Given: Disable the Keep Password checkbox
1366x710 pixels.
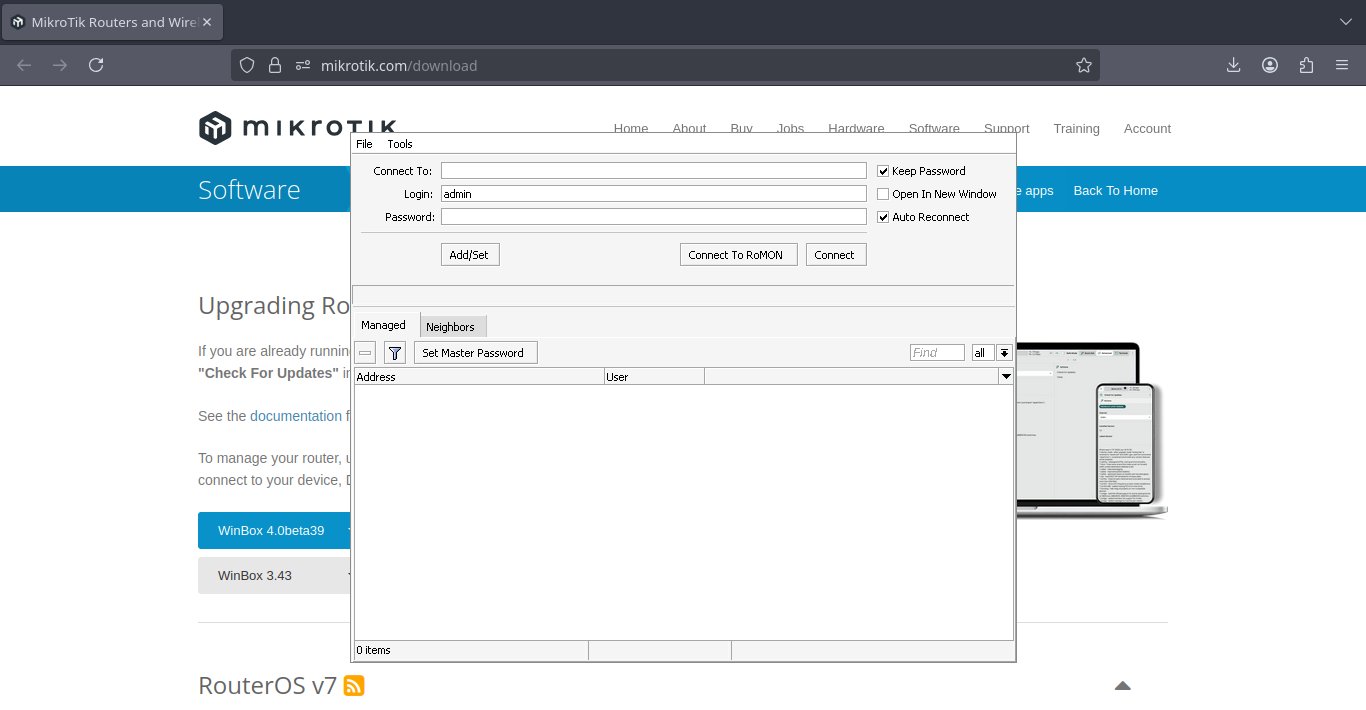Looking at the screenshot, I should click(x=883, y=171).
